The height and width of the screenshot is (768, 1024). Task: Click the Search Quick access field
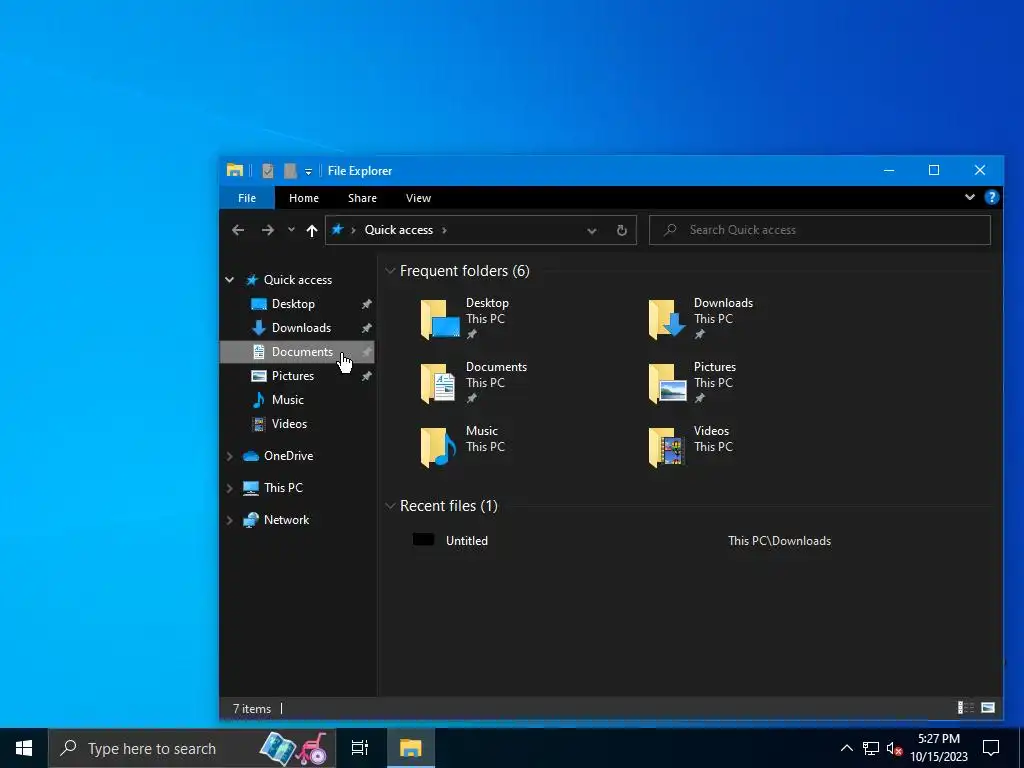[x=820, y=230]
